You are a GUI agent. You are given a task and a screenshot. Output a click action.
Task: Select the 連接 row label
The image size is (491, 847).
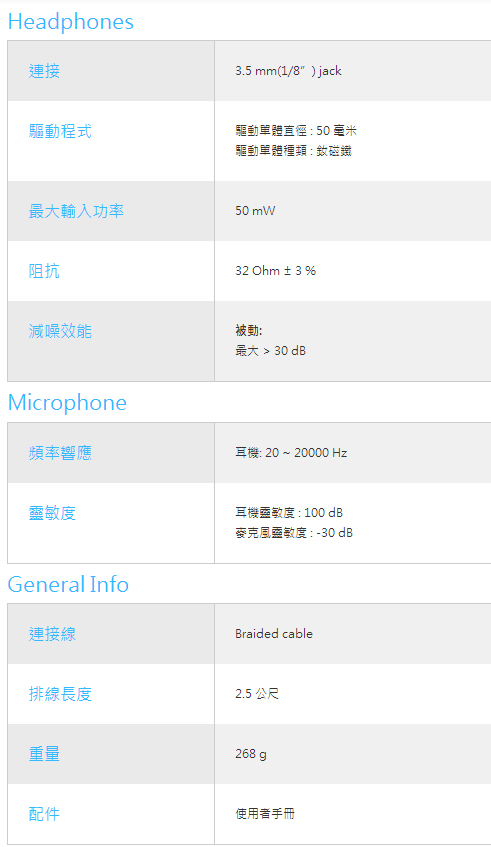(x=44, y=71)
